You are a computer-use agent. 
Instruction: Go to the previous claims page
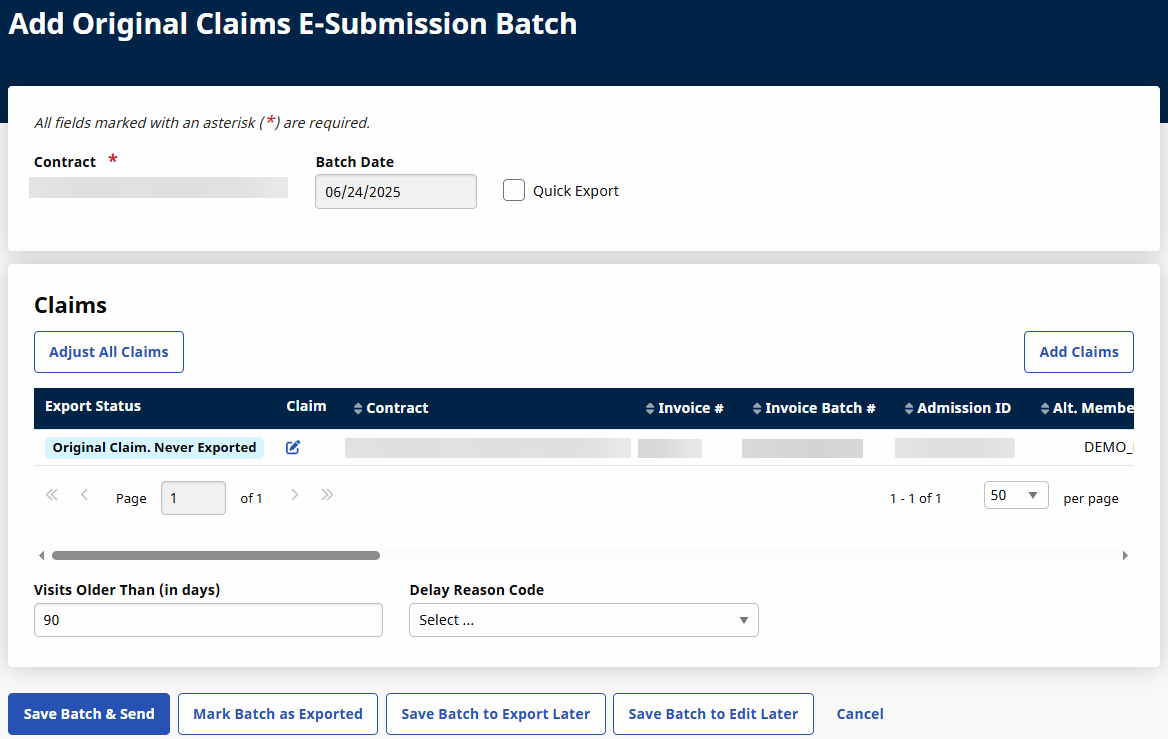(x=85, y=495)
